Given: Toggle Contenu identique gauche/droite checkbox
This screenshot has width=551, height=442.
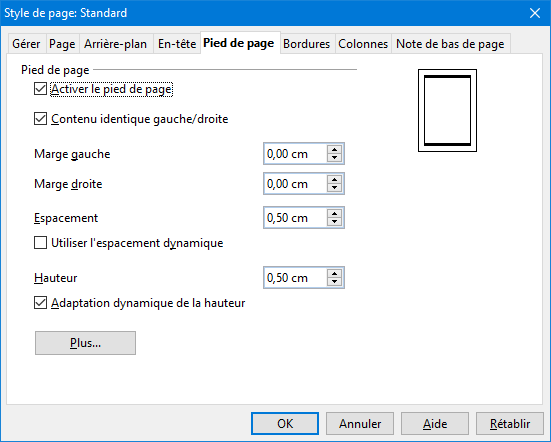Looking at the screenshot, I should click(40, 119).
